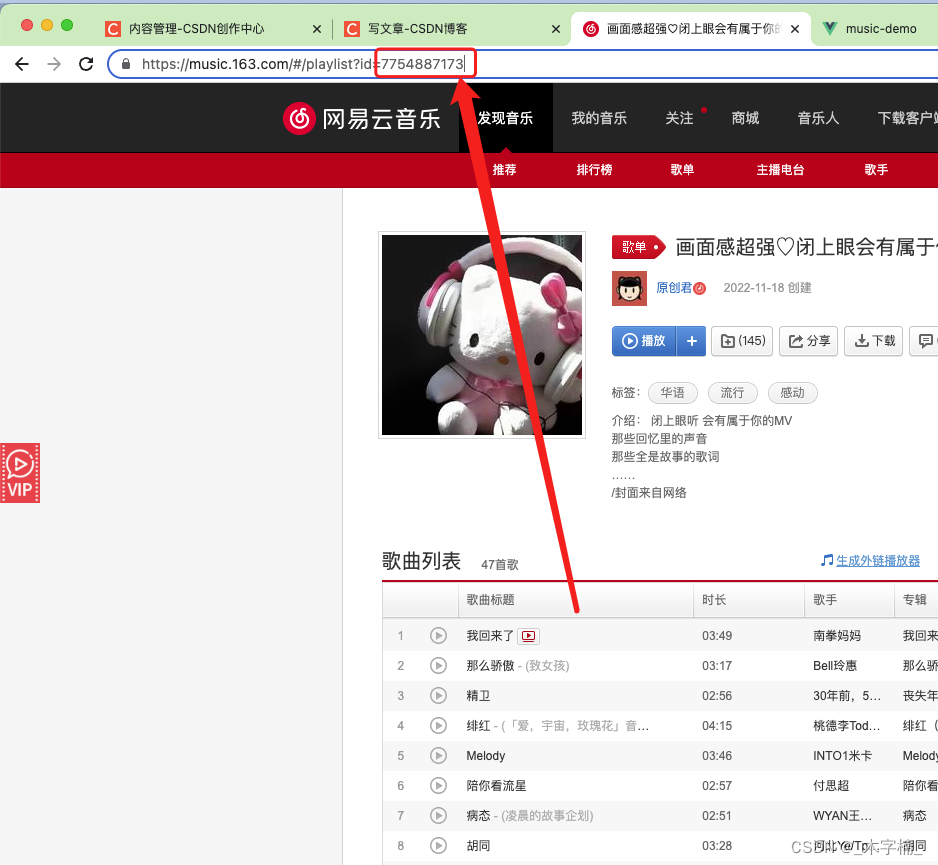The image size is (938, 865).
Task: Click the blue 播放 play button
Action: 644,341
